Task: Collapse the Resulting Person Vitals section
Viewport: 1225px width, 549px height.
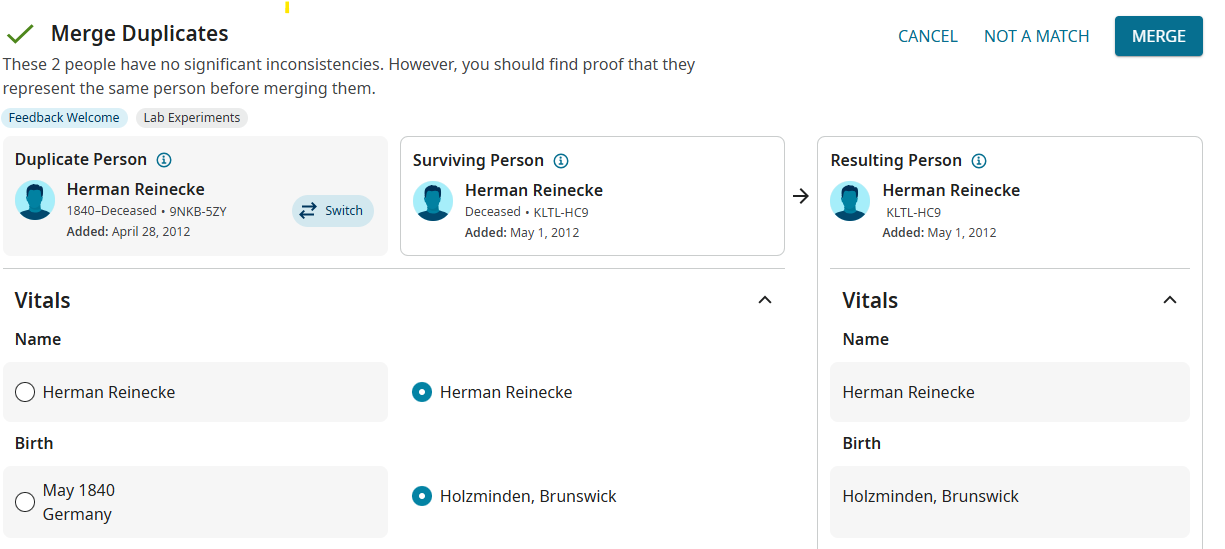Action: [1170, 300]
